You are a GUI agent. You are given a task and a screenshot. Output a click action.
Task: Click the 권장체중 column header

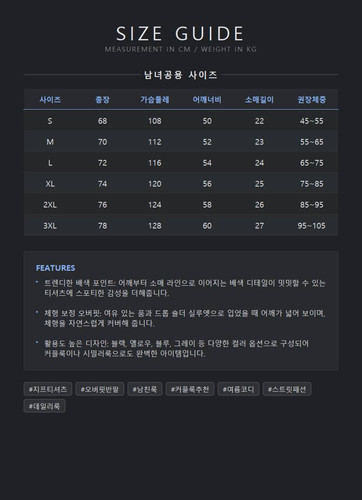pyautogui.click(x=312, y=99)
